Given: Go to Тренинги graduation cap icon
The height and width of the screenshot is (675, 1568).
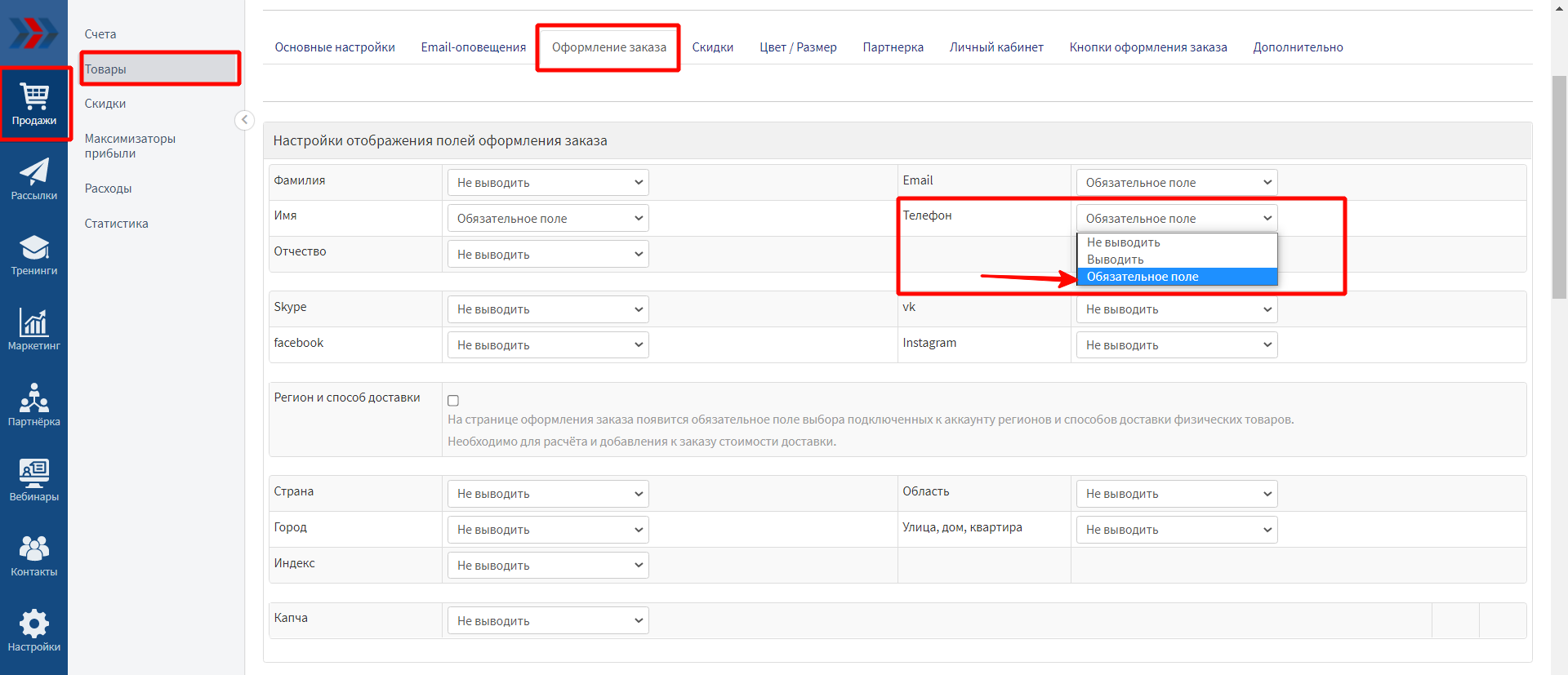Looking at the screenshot, I should pos(34,255).
